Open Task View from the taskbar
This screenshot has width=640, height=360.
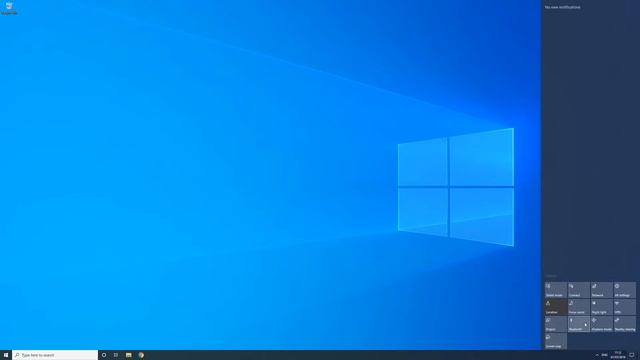pyautogui.click(x=116, y=355)
